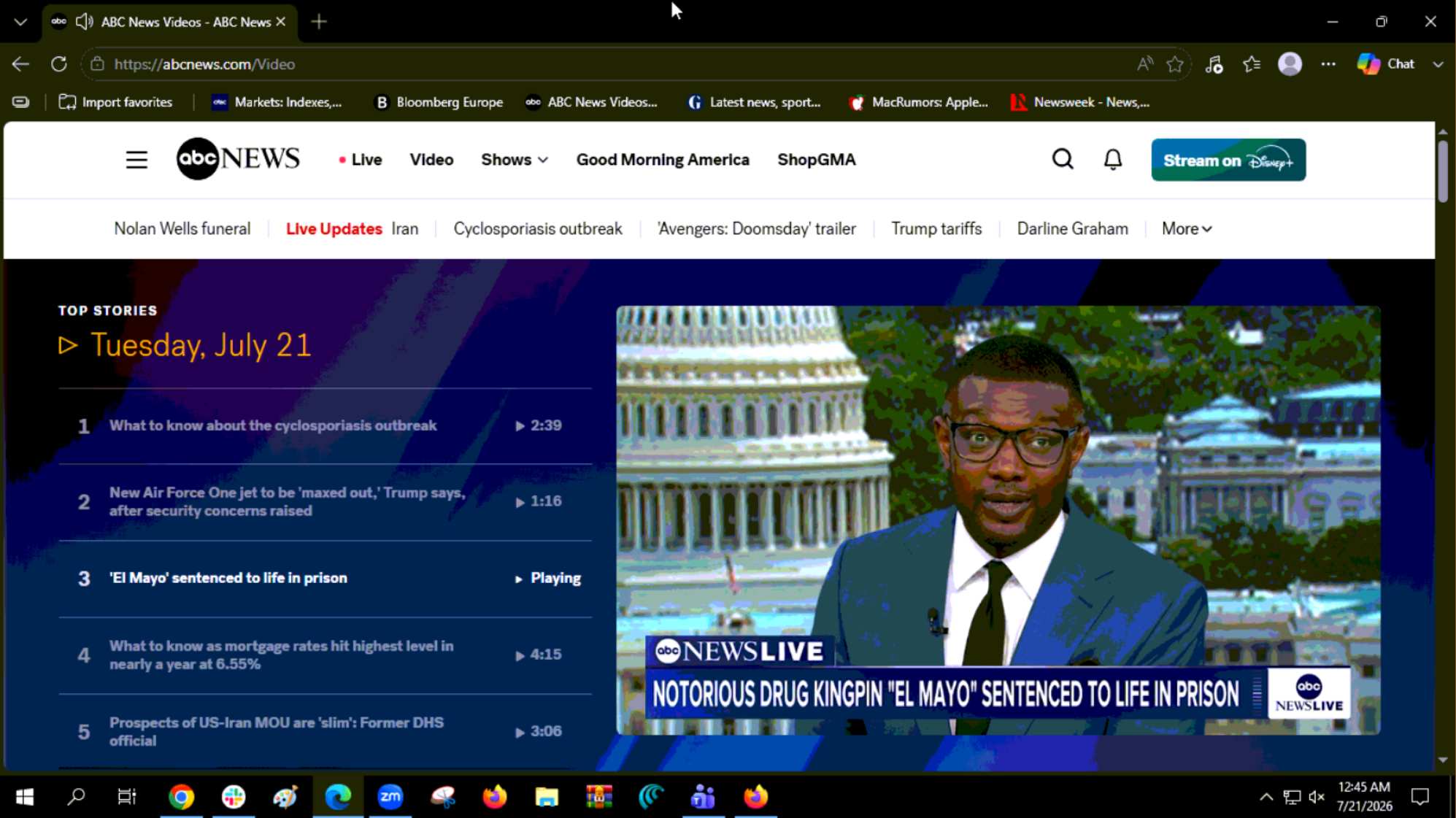
Task: Play the US-Iran MOU prospects video
Action: coord(325,731)
